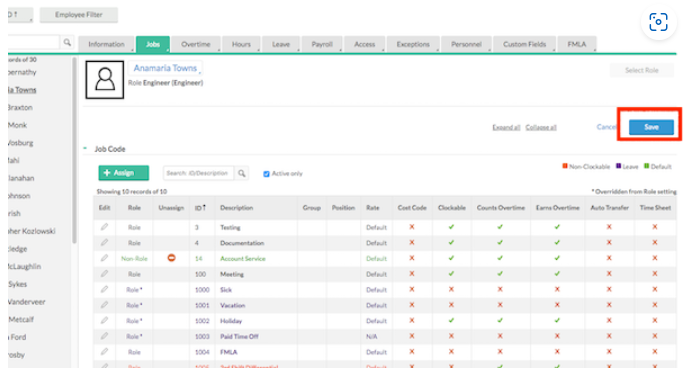
Task: Open the Employee Filter button
Action: (x=79, y=15)
